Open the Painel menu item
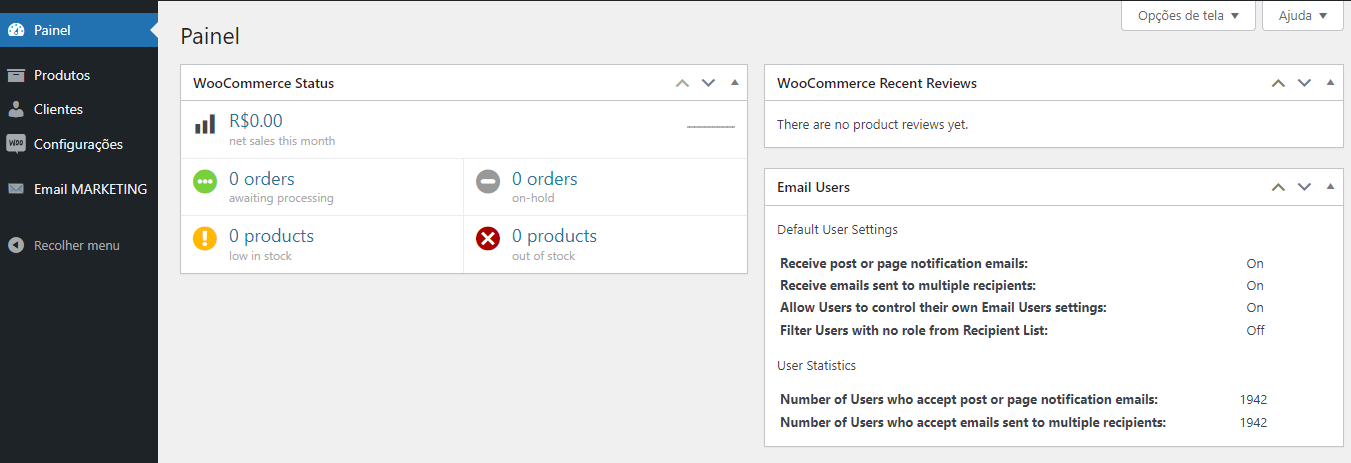The width and height of the screenshot is (1351, 463). coord(79,30)
